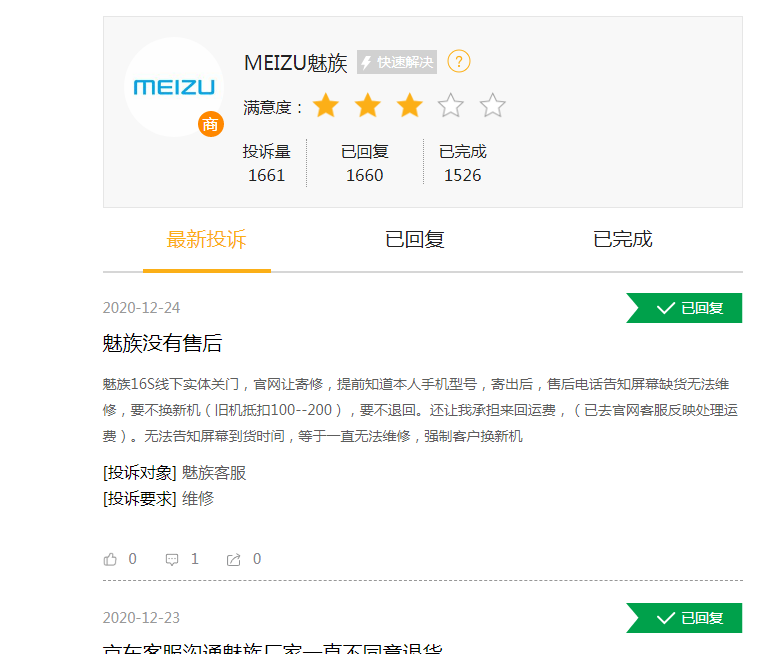Click the 快速解决 quick-resolve badge
Screen dimensions: 782x654
397,62
